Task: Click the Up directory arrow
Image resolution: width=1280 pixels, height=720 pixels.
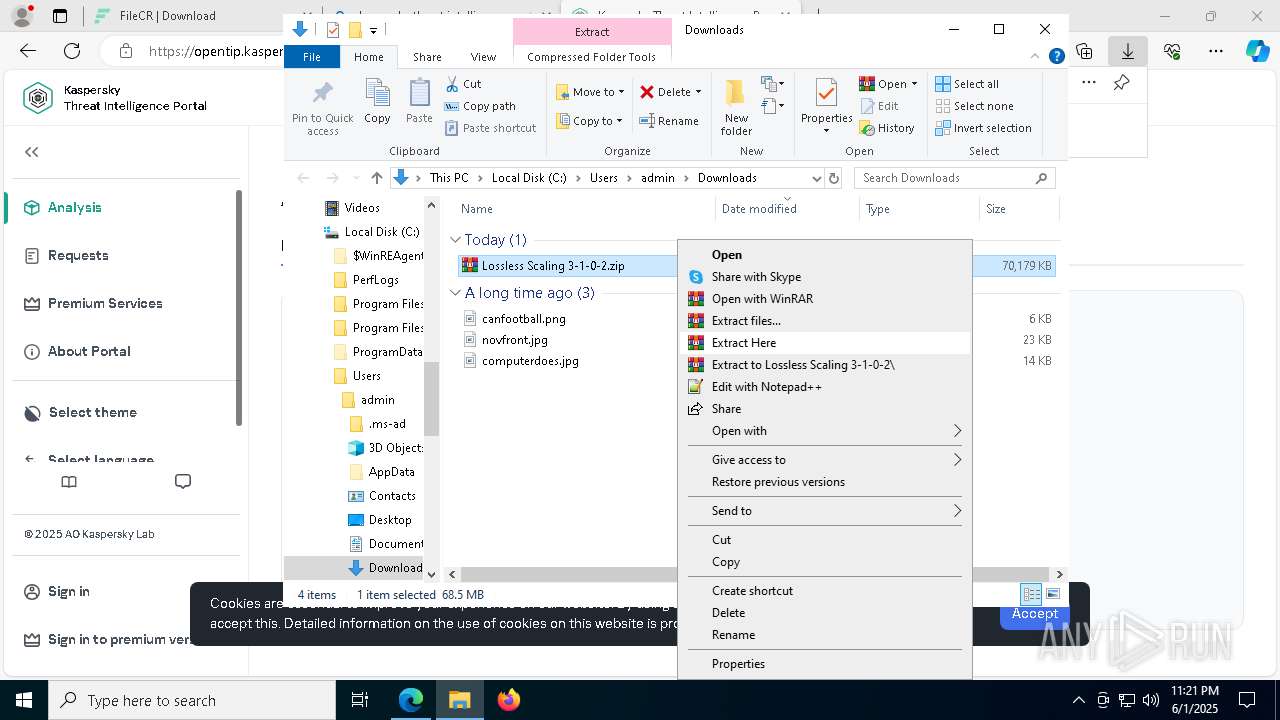Action: point(376,178)
